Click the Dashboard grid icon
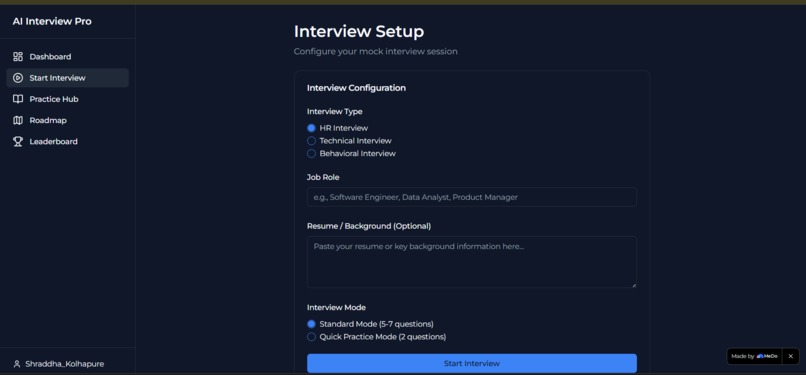This screenshot has height=375, width=806. click(18, 57)
